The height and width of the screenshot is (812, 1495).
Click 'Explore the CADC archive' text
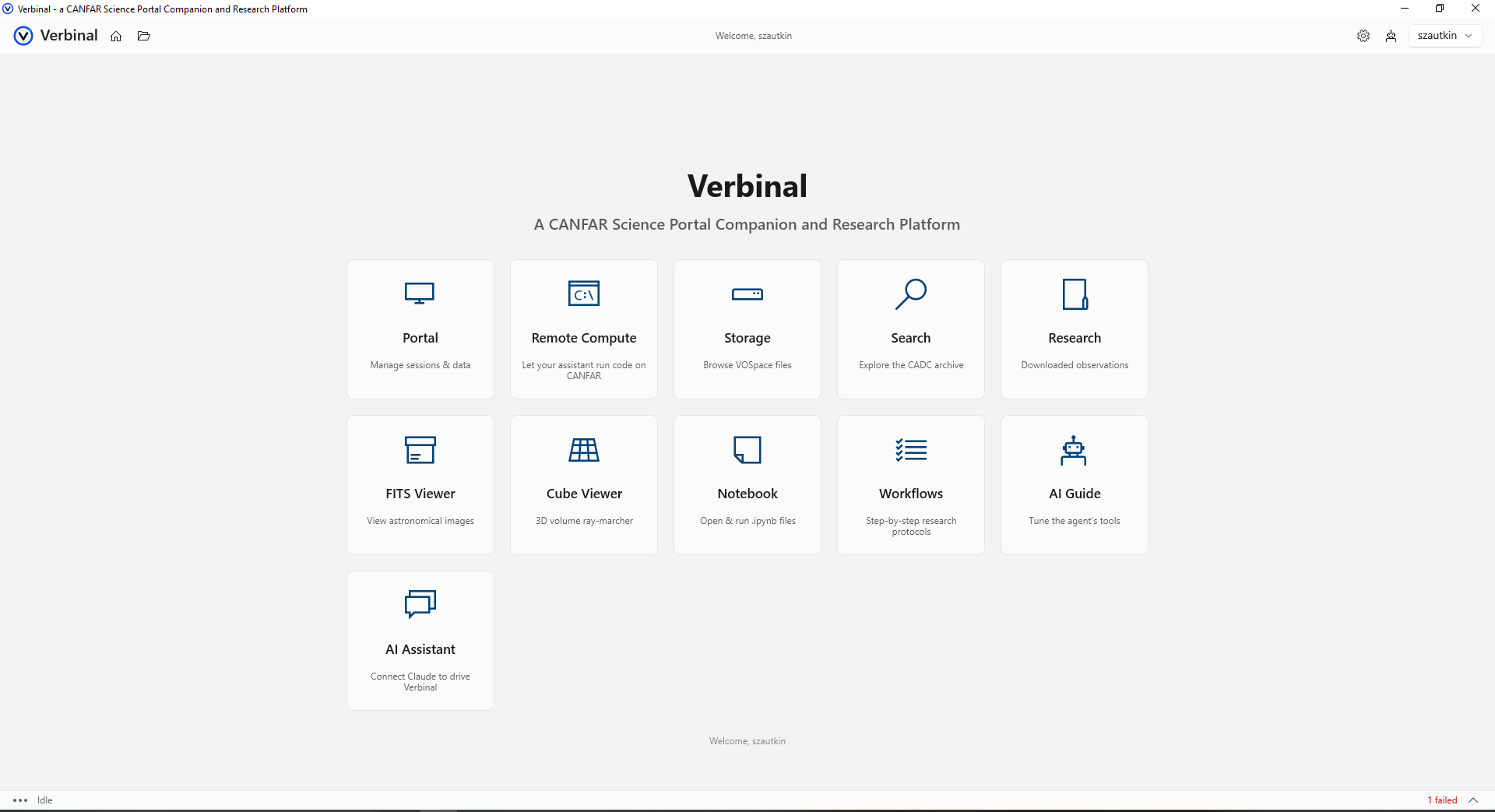pos(911,365)
